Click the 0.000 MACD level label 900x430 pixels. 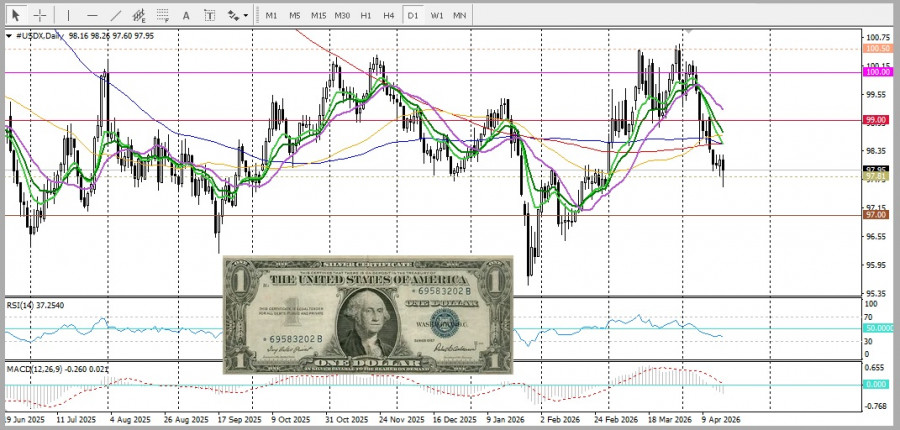pyautogui.click(x=876, y=384)
